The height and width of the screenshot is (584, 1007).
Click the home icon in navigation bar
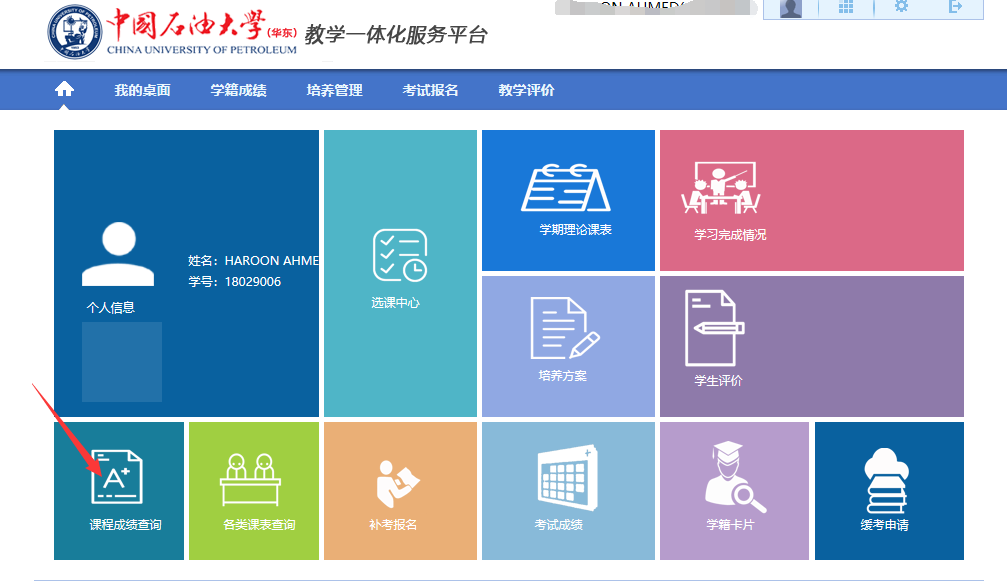pos(65,90)
